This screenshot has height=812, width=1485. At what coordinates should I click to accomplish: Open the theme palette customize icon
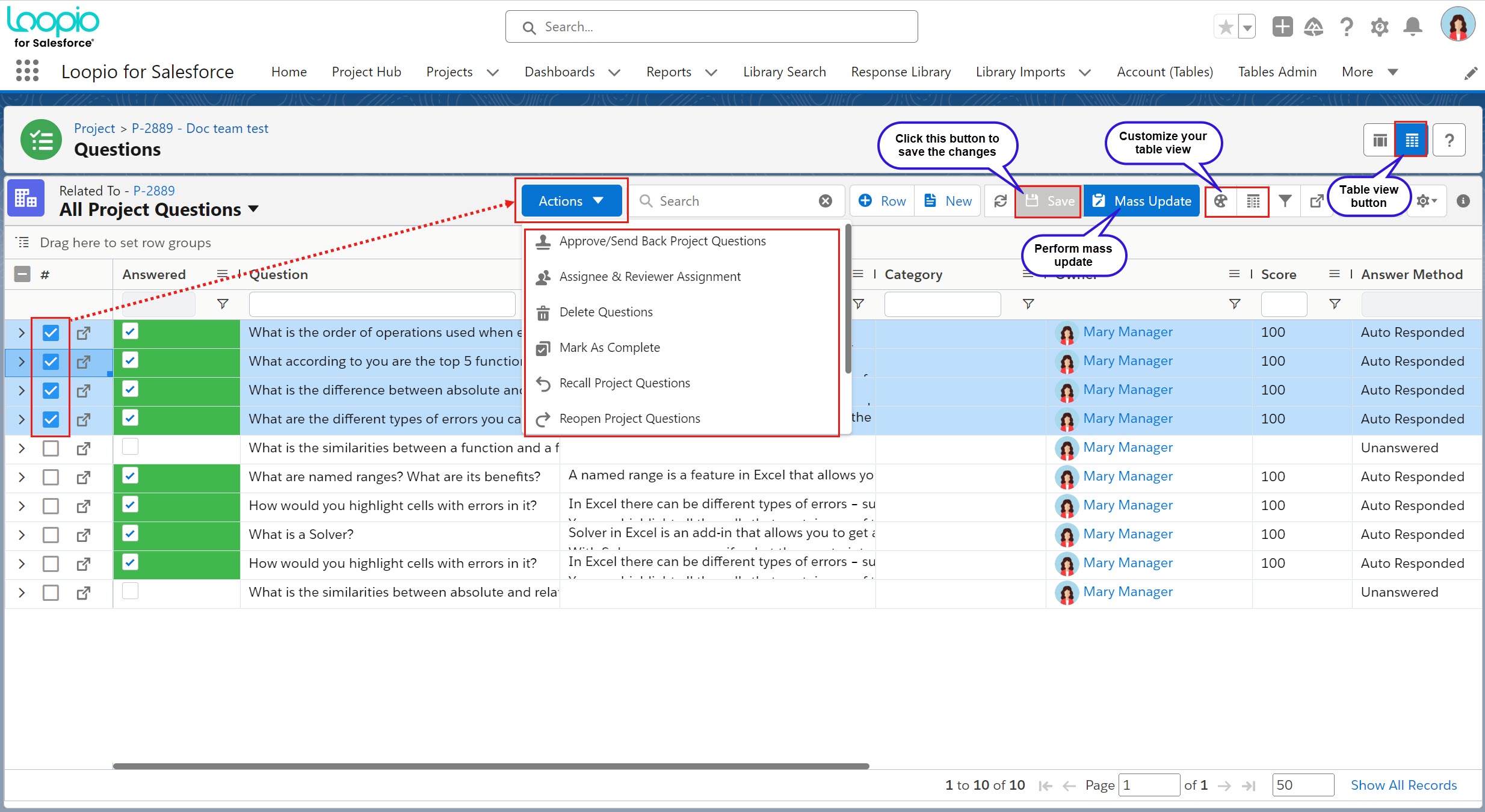tap(1221, 201)
